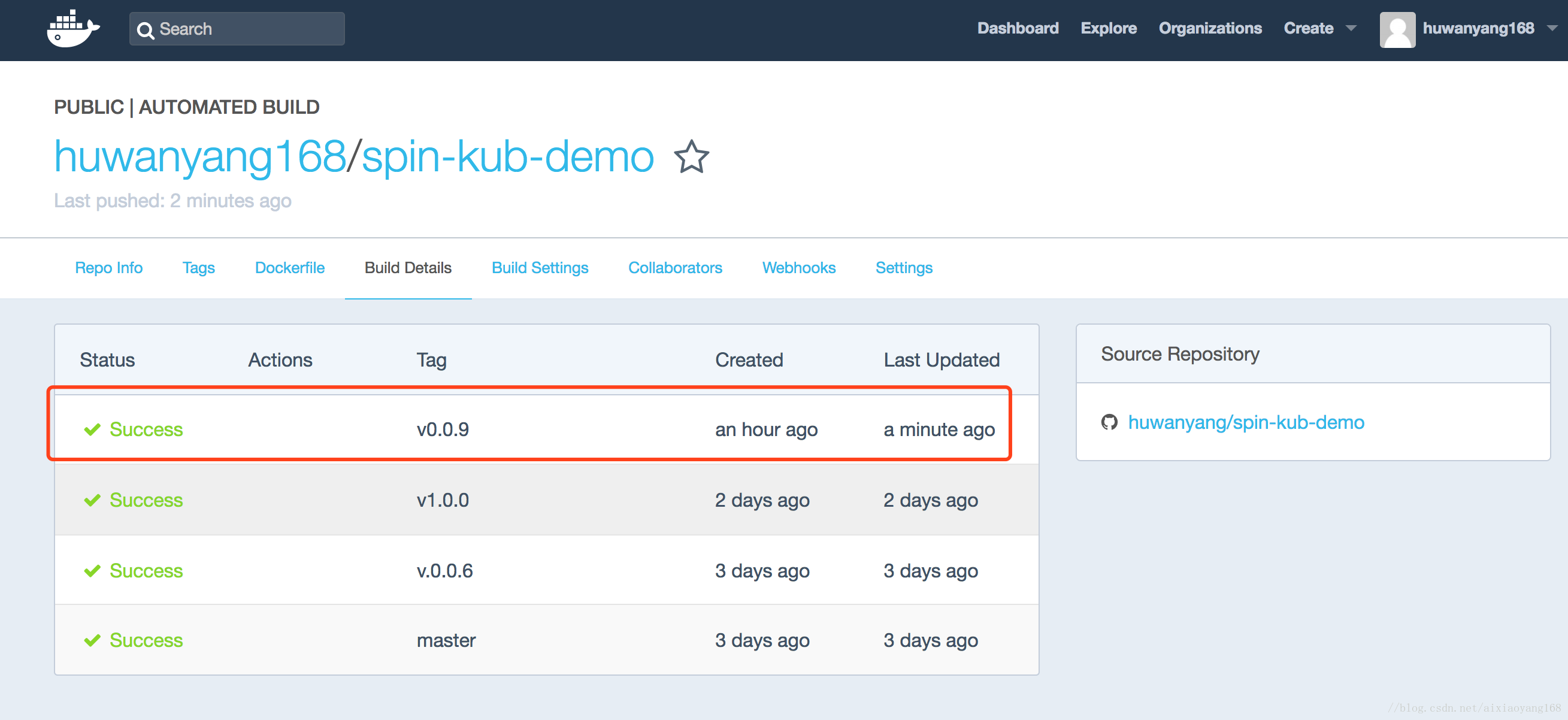1568x720 pixels.
Task: Open Organizations in the top navigation
Action: 1210,29
